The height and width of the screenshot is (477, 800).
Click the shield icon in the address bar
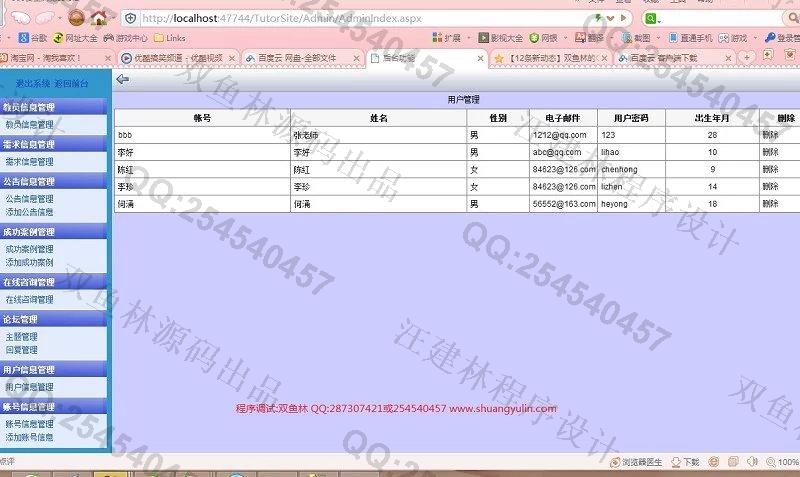[x=131, y=18]
